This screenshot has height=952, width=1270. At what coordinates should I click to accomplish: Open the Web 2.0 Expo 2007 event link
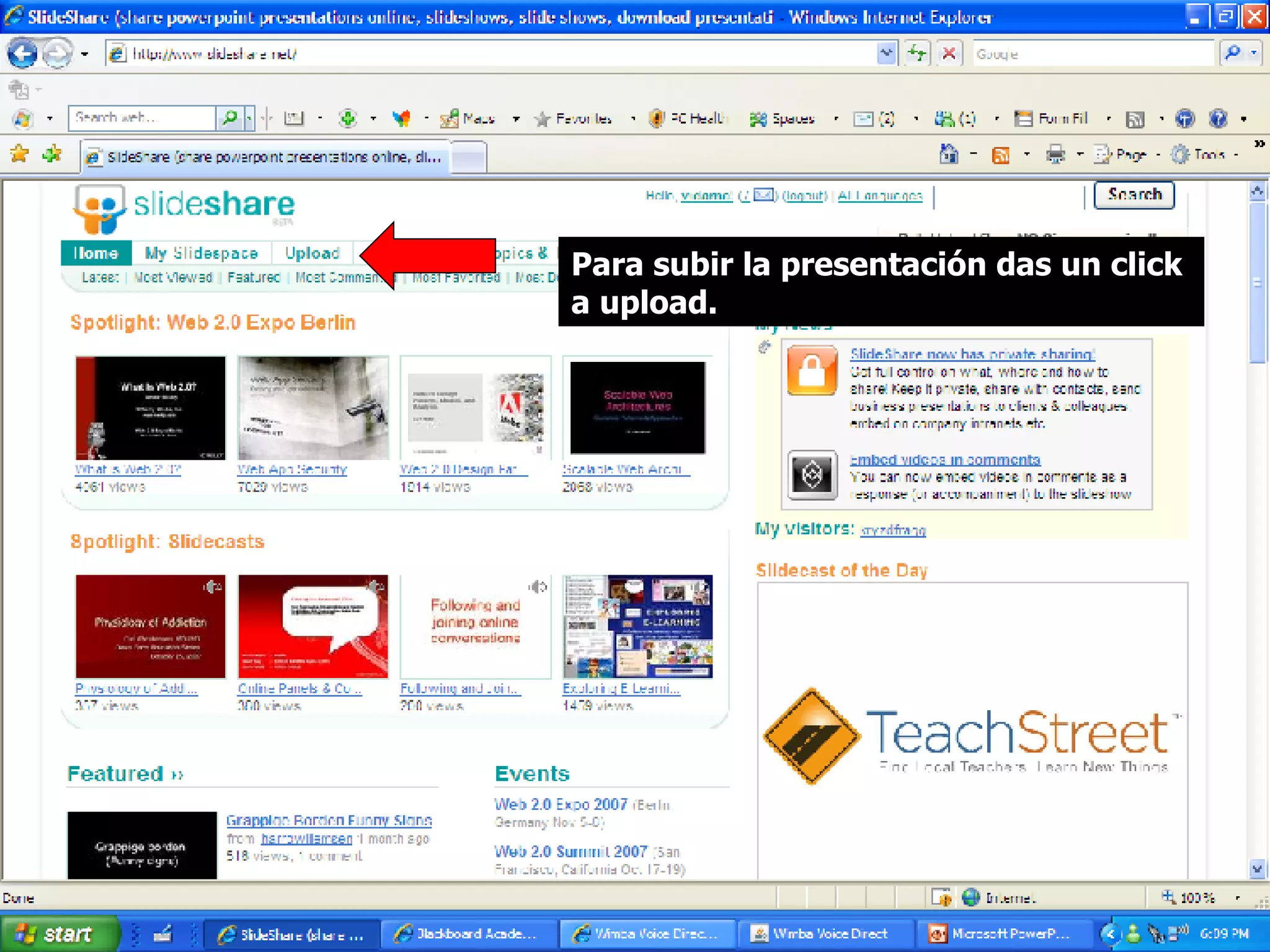coord(561,804)
